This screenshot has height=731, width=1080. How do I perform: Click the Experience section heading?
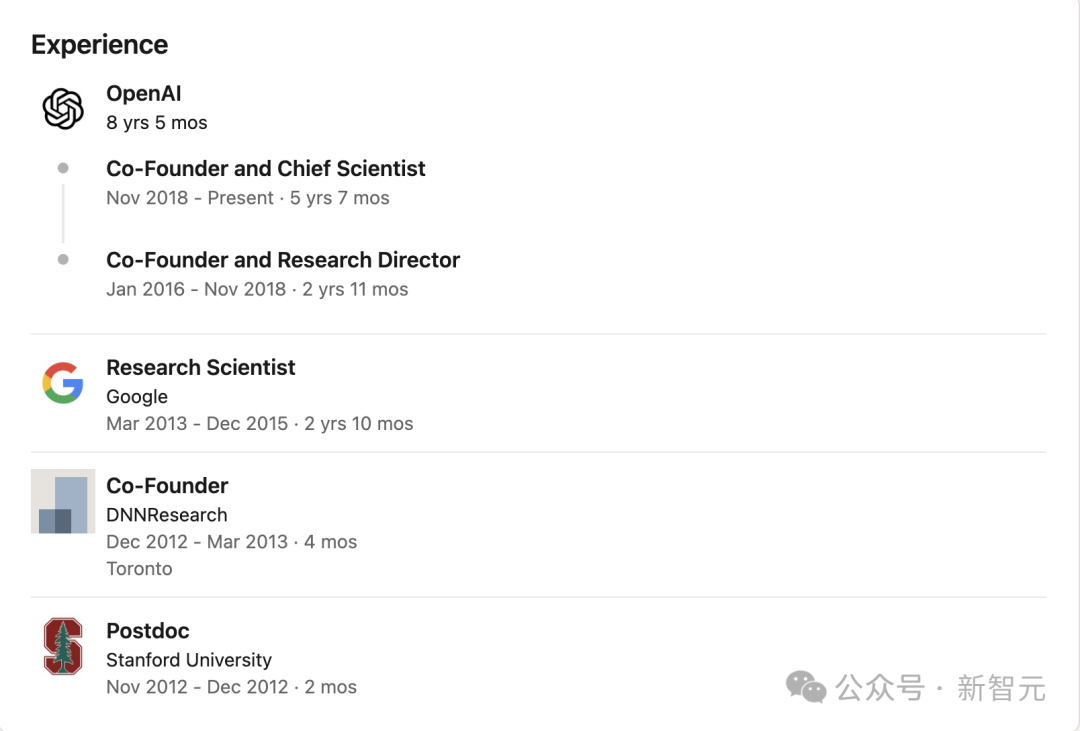(x=100, y=45)
